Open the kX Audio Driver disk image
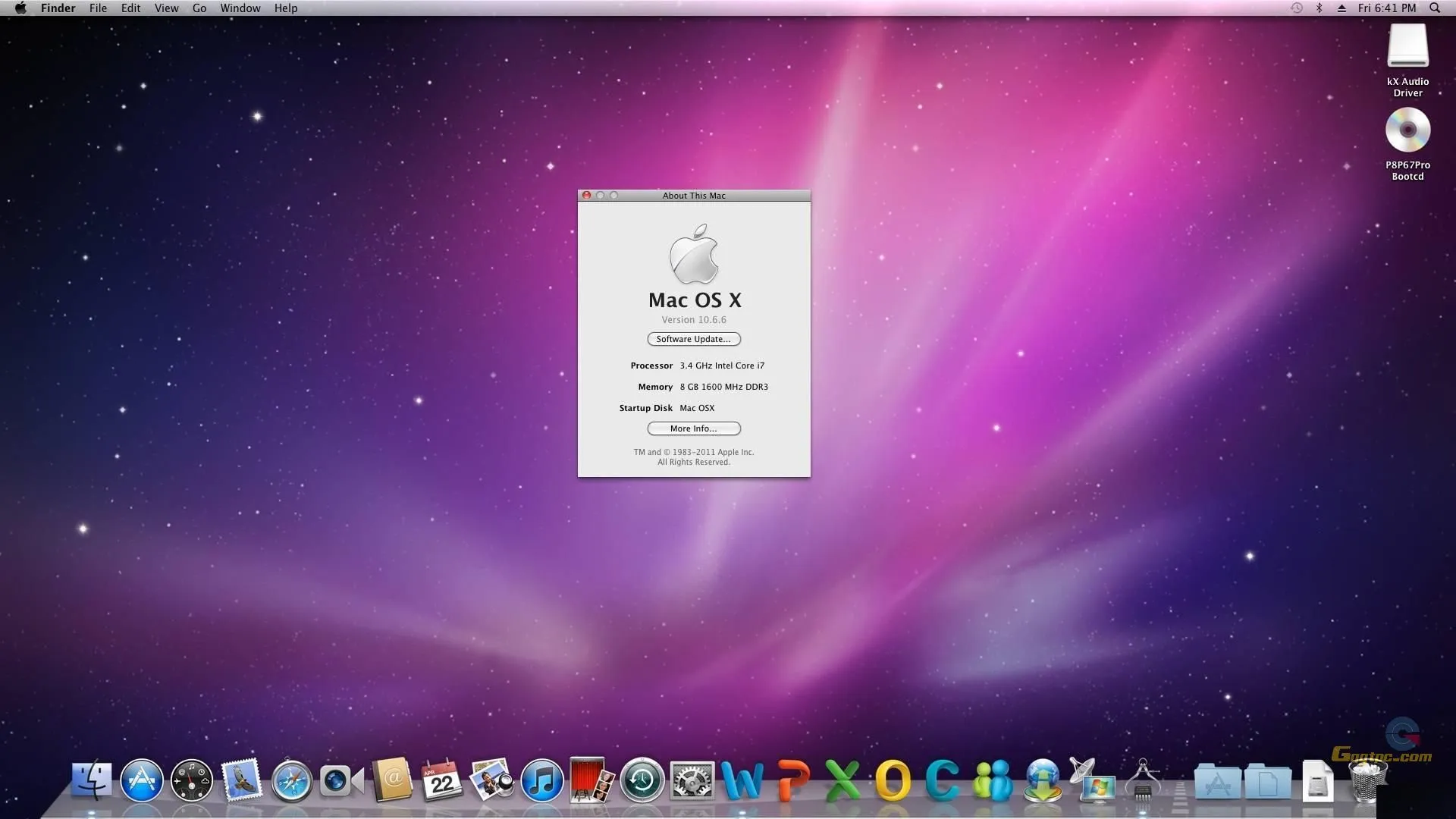This screenshot has height=819, width=1456. (x=1407, y=47)
